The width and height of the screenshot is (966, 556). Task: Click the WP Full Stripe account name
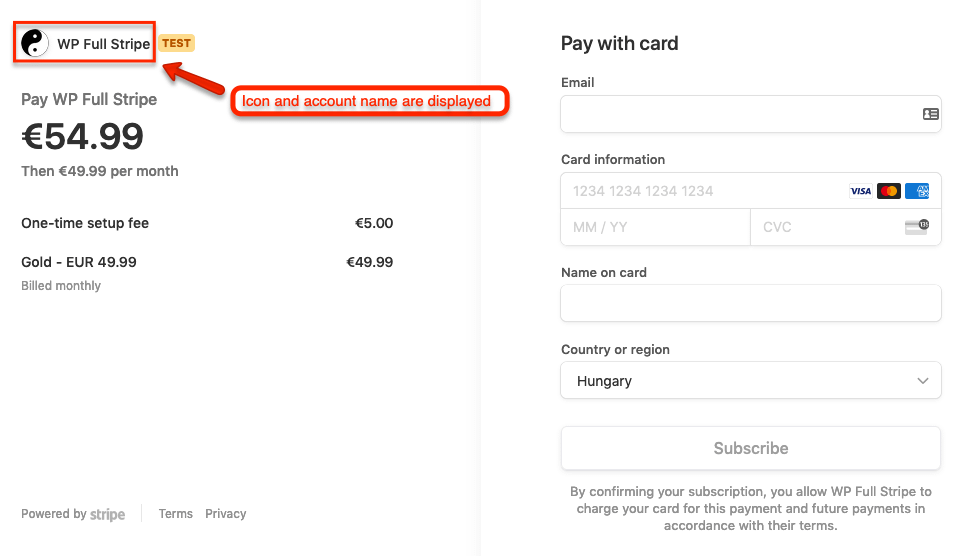coord(103,44)
